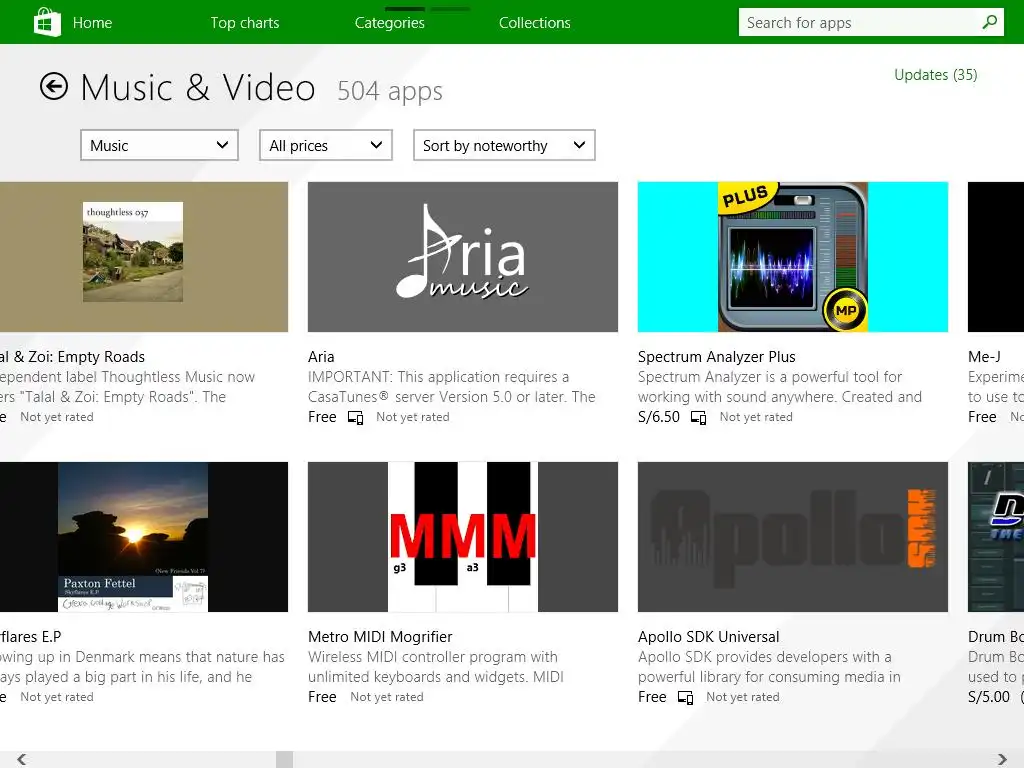Click the Me-J app title
1024x768 pixels.
[x=984, y=357]
